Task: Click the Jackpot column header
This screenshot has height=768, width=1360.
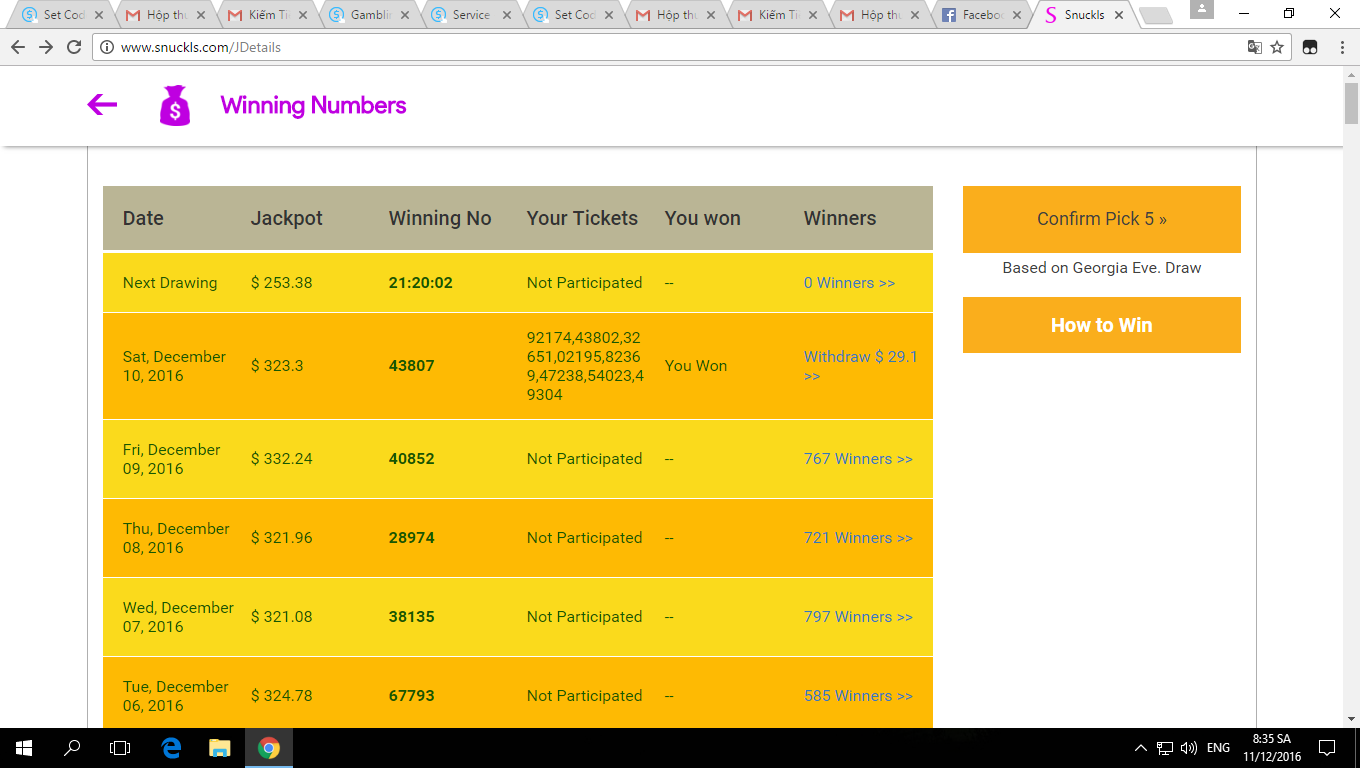Action: click(x=287, y=218)
